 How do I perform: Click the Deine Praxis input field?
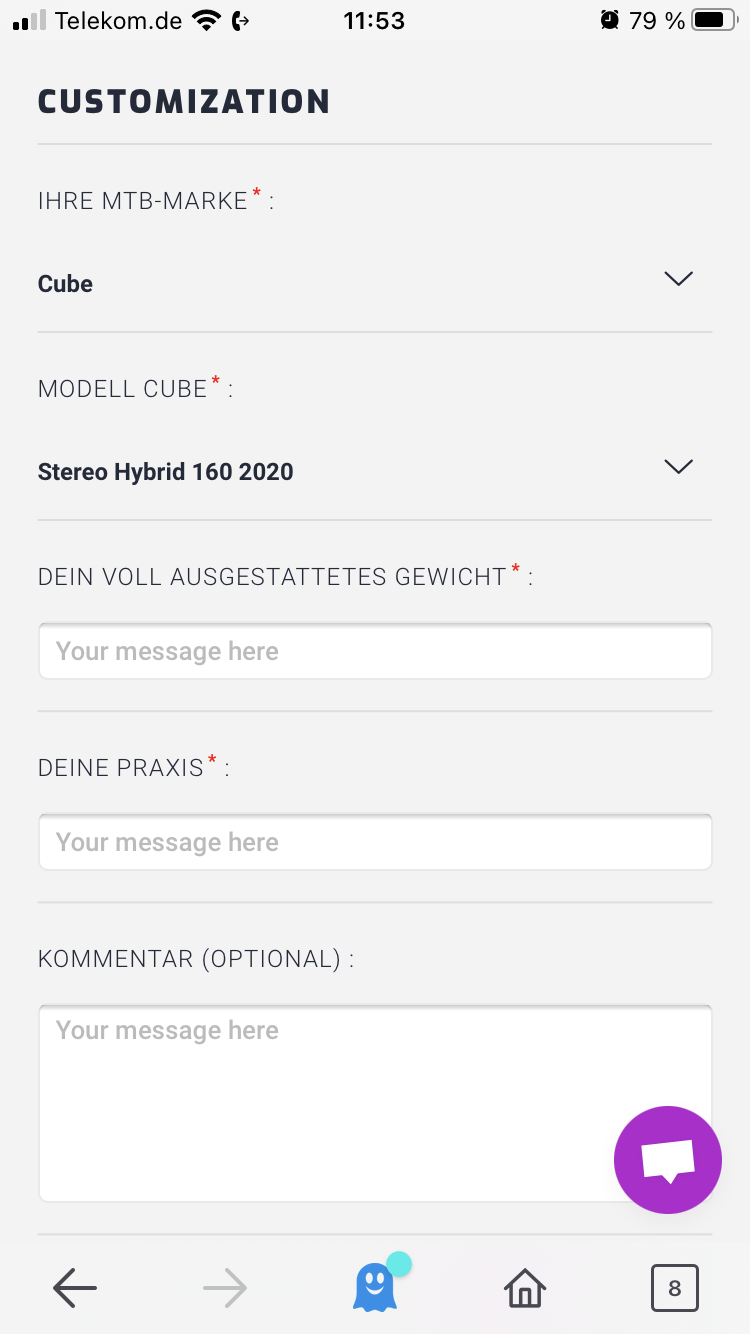click(x=375, y=843)
